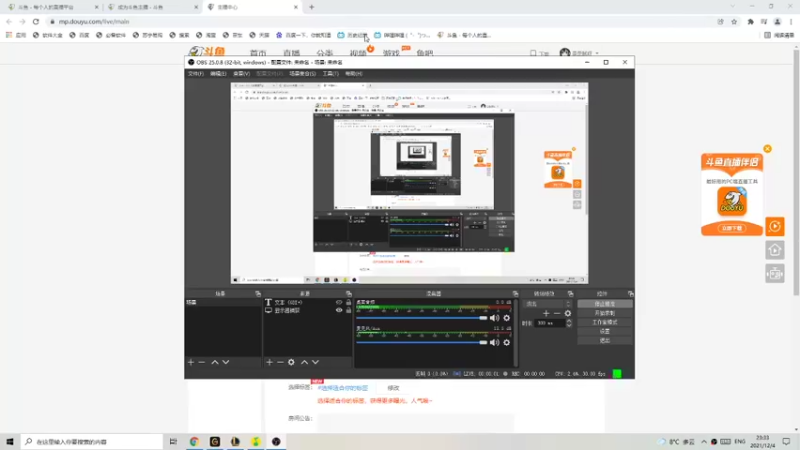Toggle visibility of the display capture source
This screenshot has width=800, height=450.
coord(339,310)
